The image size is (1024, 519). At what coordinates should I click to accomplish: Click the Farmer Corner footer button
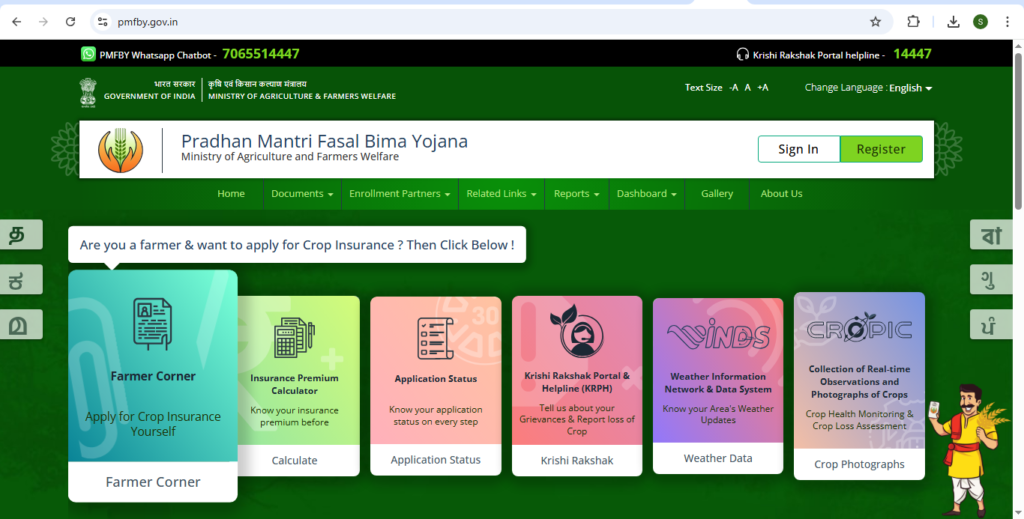click(153, 482)
